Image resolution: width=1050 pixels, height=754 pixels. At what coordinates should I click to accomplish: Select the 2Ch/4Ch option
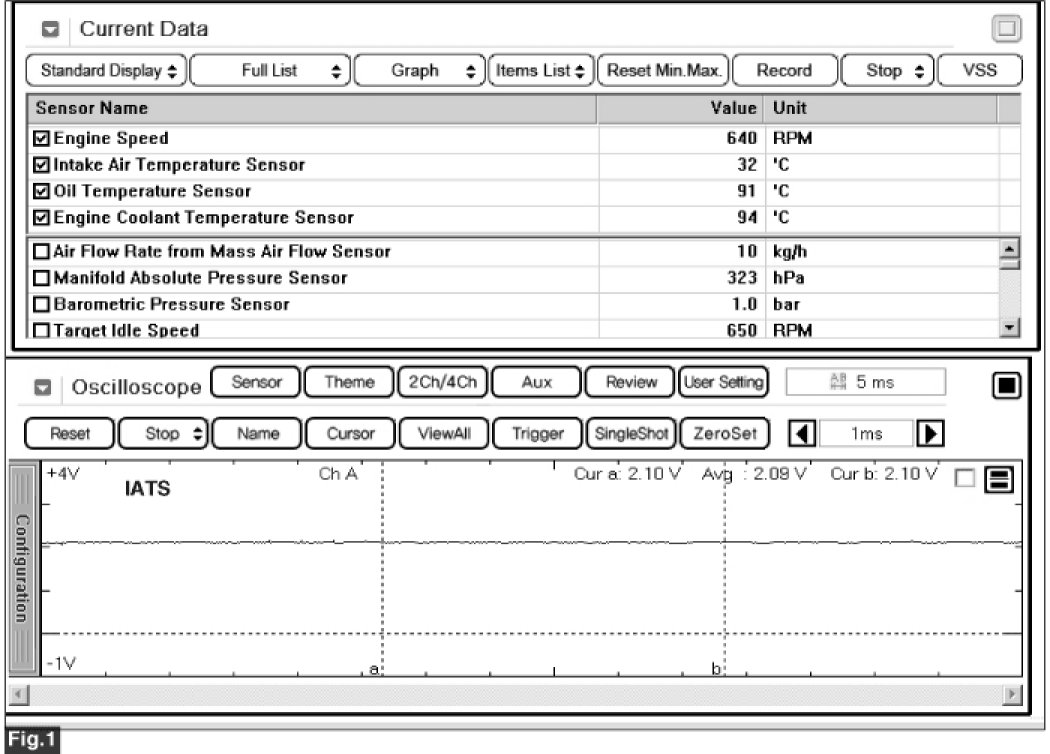coord(443,382)
